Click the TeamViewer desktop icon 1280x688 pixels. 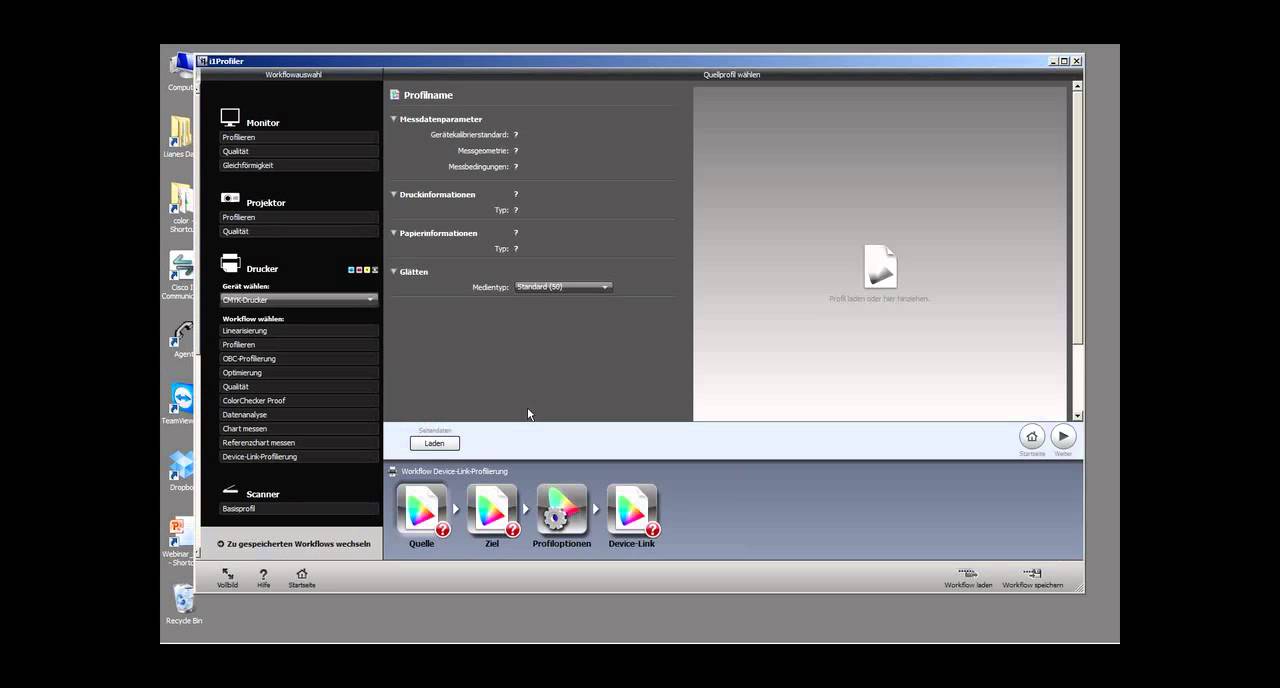pos(182,398)
